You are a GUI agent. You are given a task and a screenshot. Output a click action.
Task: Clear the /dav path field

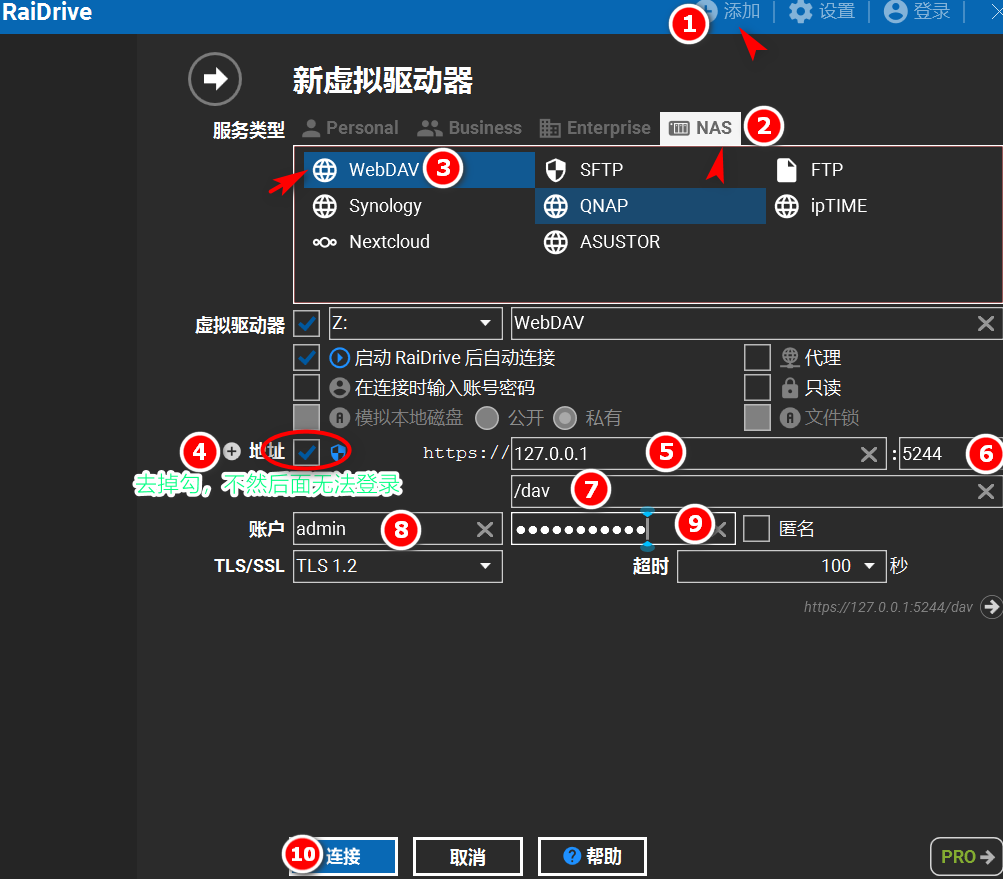[986, 491]
